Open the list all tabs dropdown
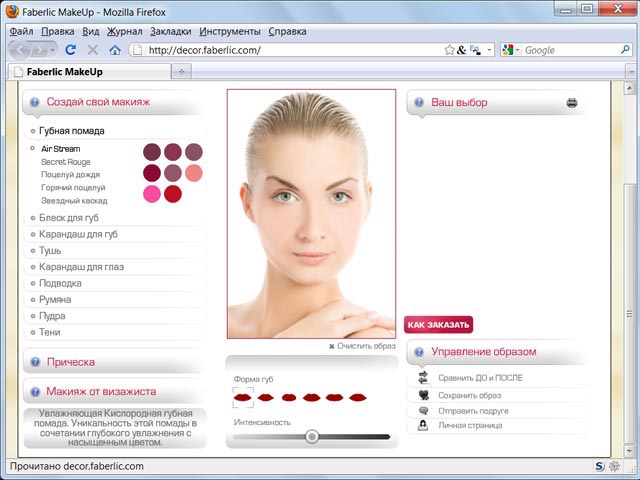 pyautogui.click(x=631, y=72)
